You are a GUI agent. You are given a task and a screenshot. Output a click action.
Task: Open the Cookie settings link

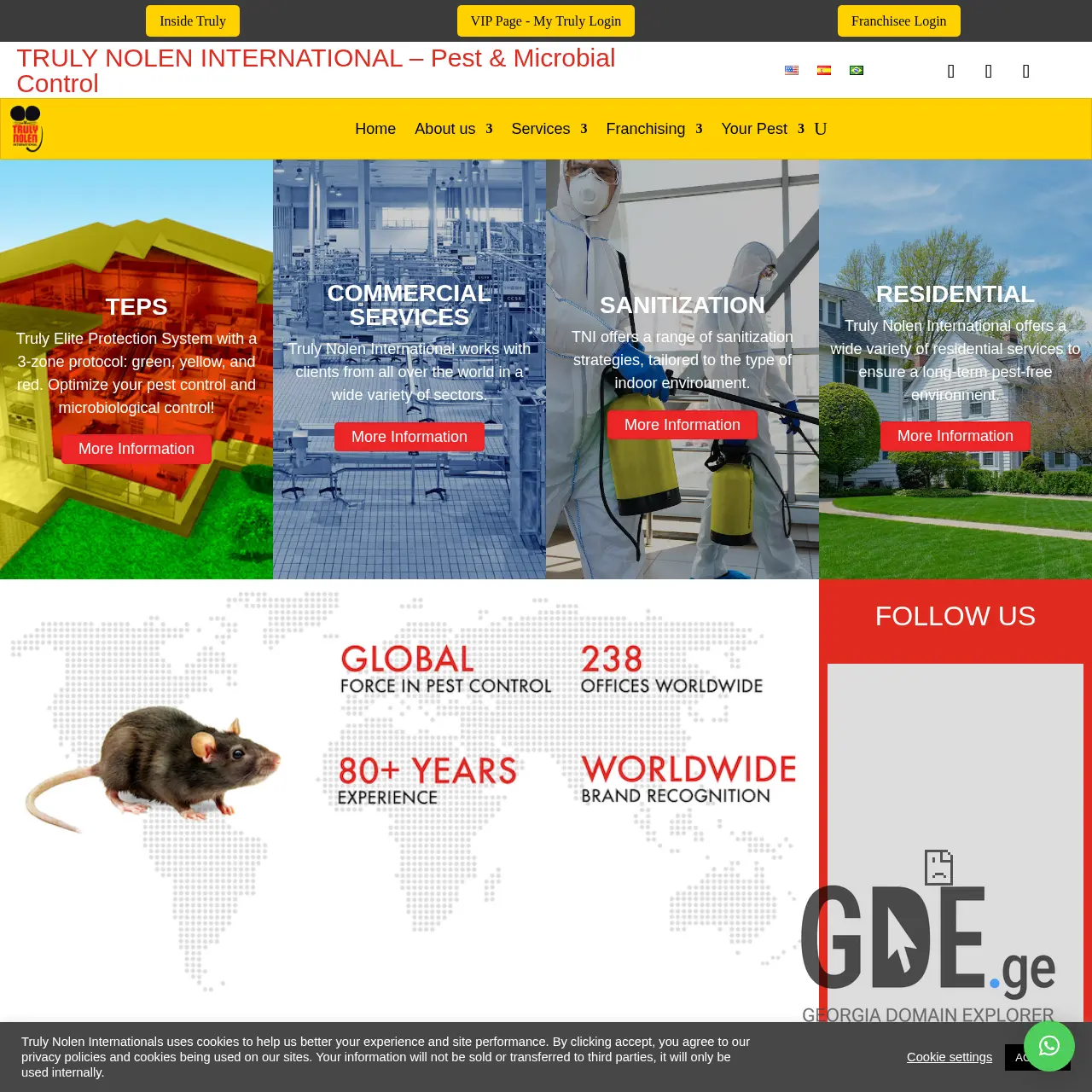[950, 1057]
